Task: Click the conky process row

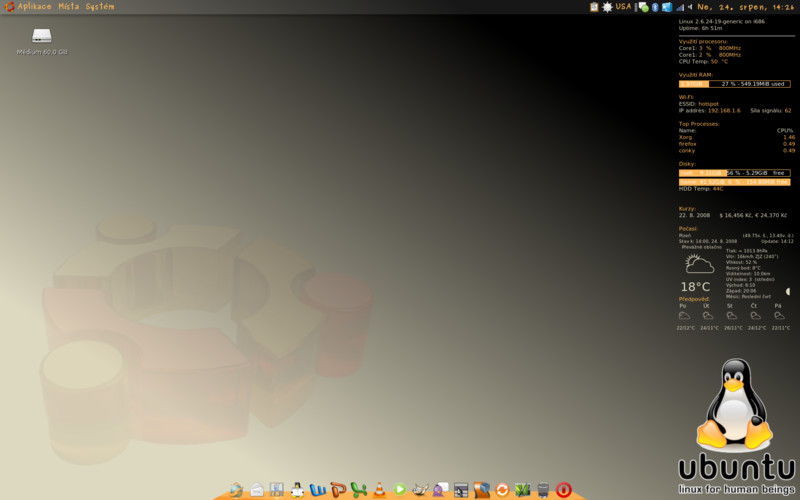Action: (x=737, y=150)
